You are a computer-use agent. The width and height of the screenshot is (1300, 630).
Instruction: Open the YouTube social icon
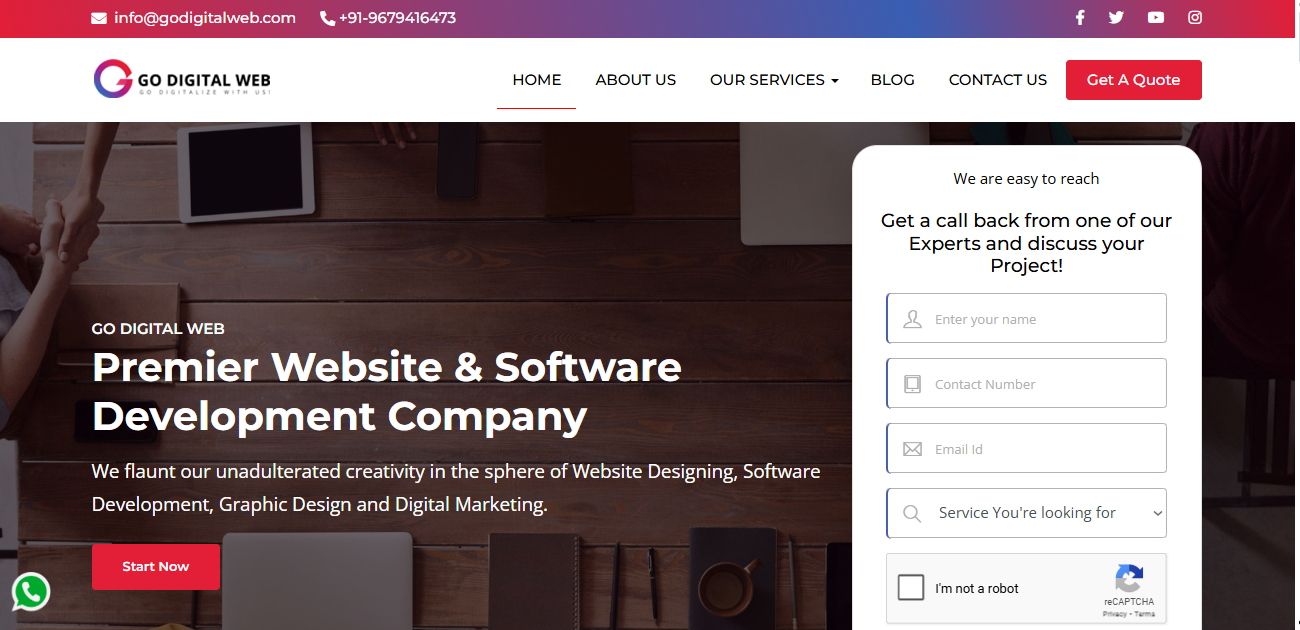point(1156,17)
